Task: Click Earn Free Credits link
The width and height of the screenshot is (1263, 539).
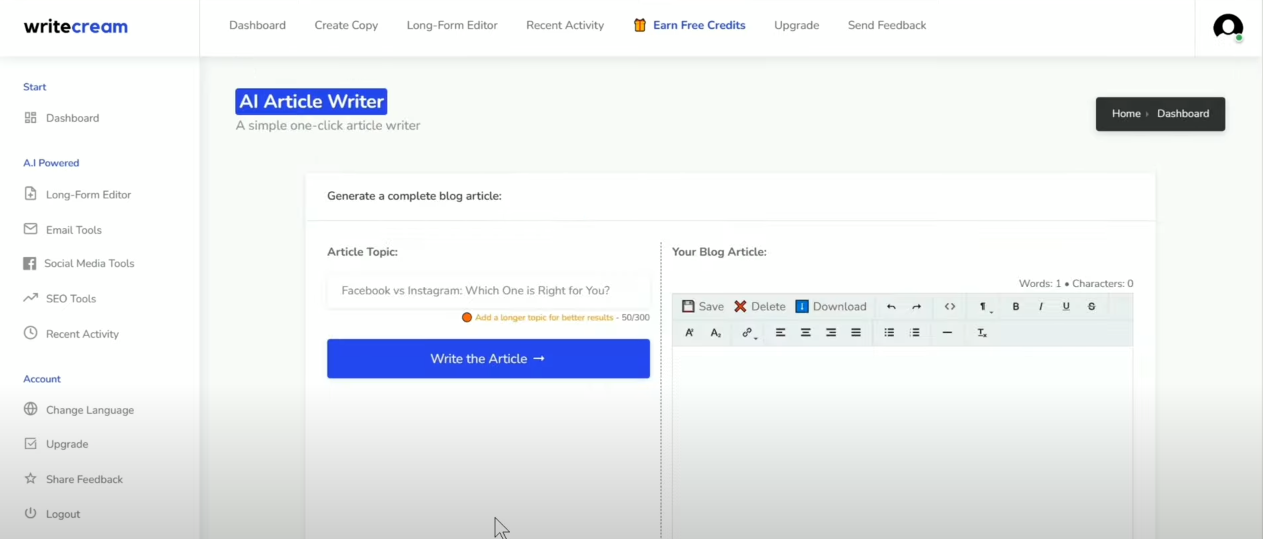Action: pos(698,25)
